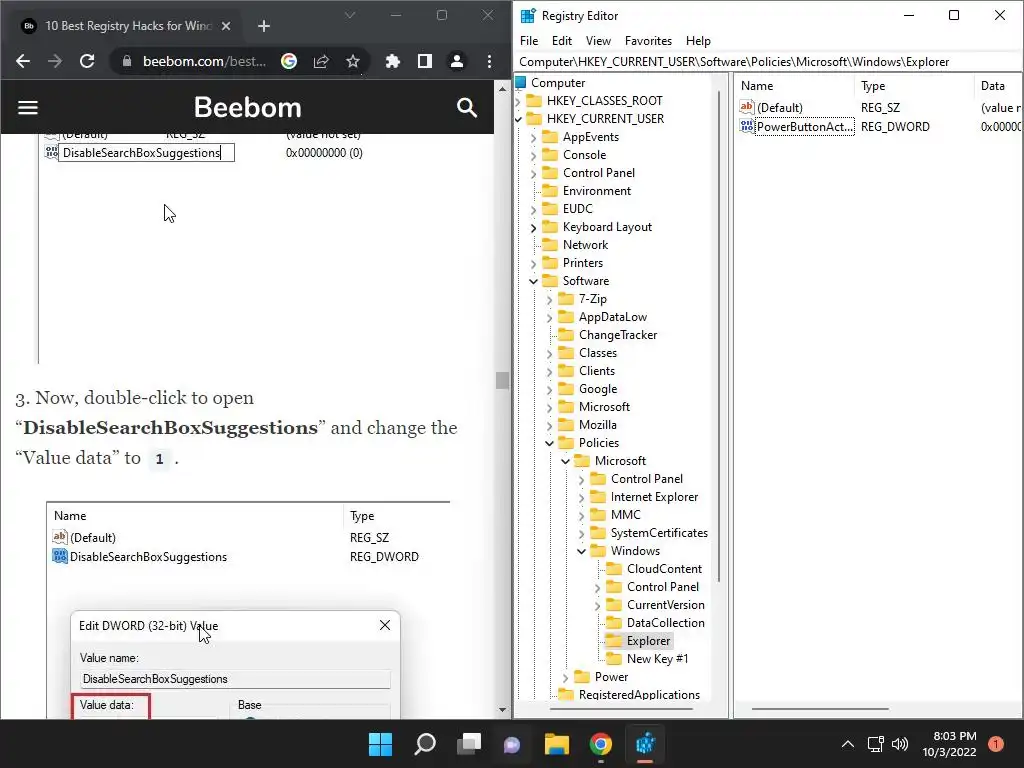Select Explorer key in tree
1024x768 pixels.
(x=648, y=641)
